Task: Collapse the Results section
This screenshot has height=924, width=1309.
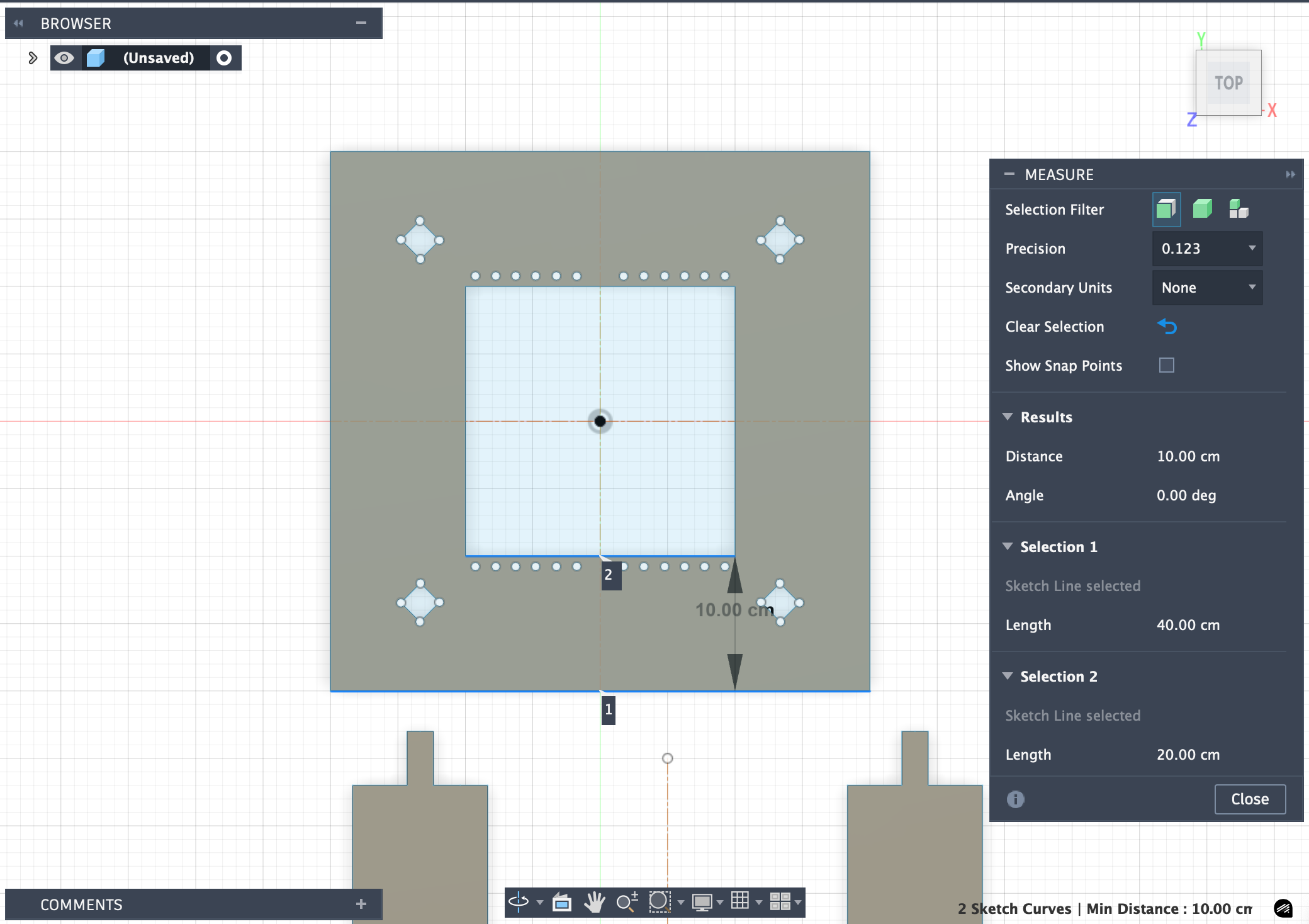Action: [1008, 417]
